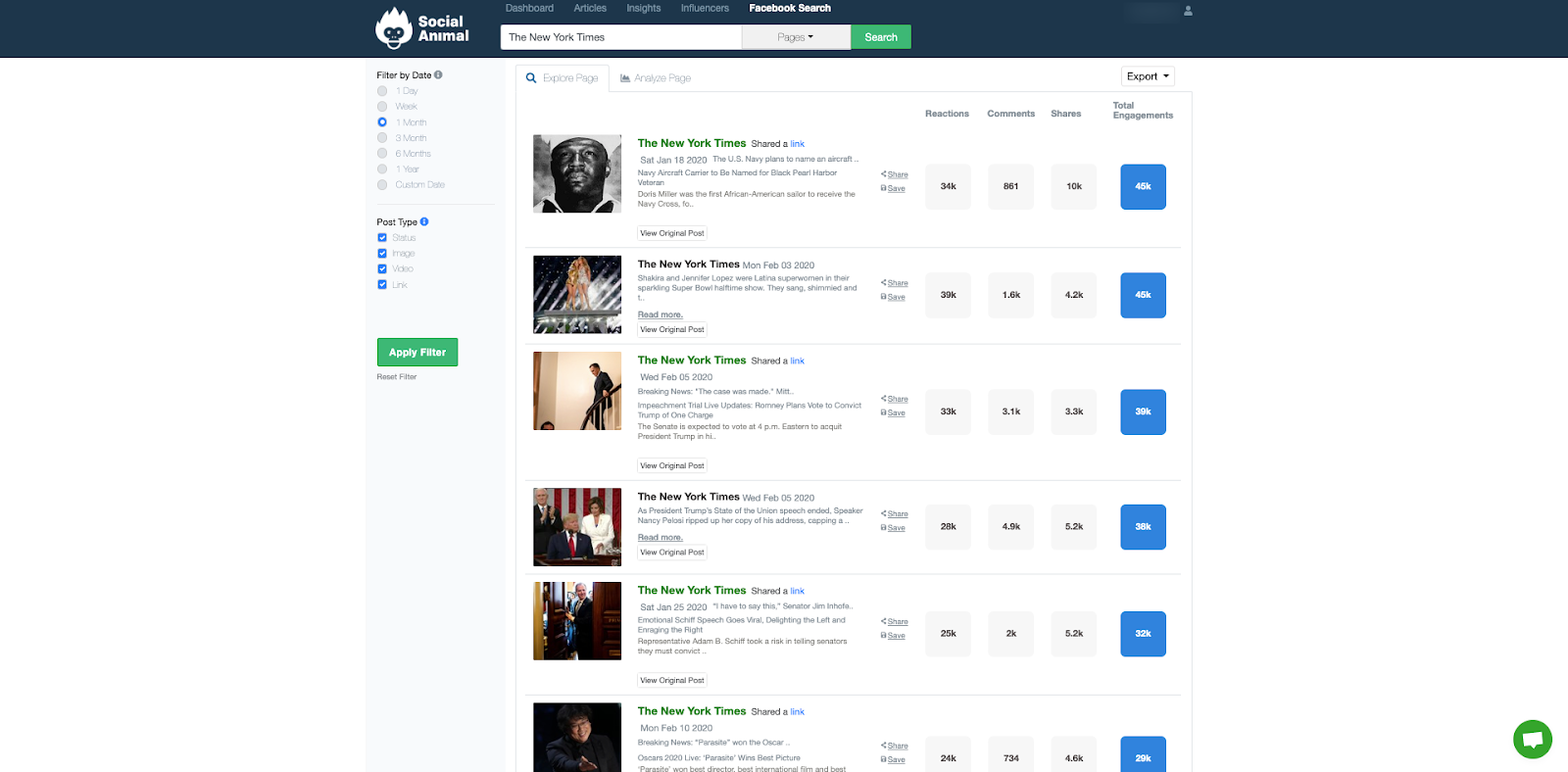Viewport: 1568px width, 772px height.
Task: Open the Pages dropdown
Action: coord(796,37)
